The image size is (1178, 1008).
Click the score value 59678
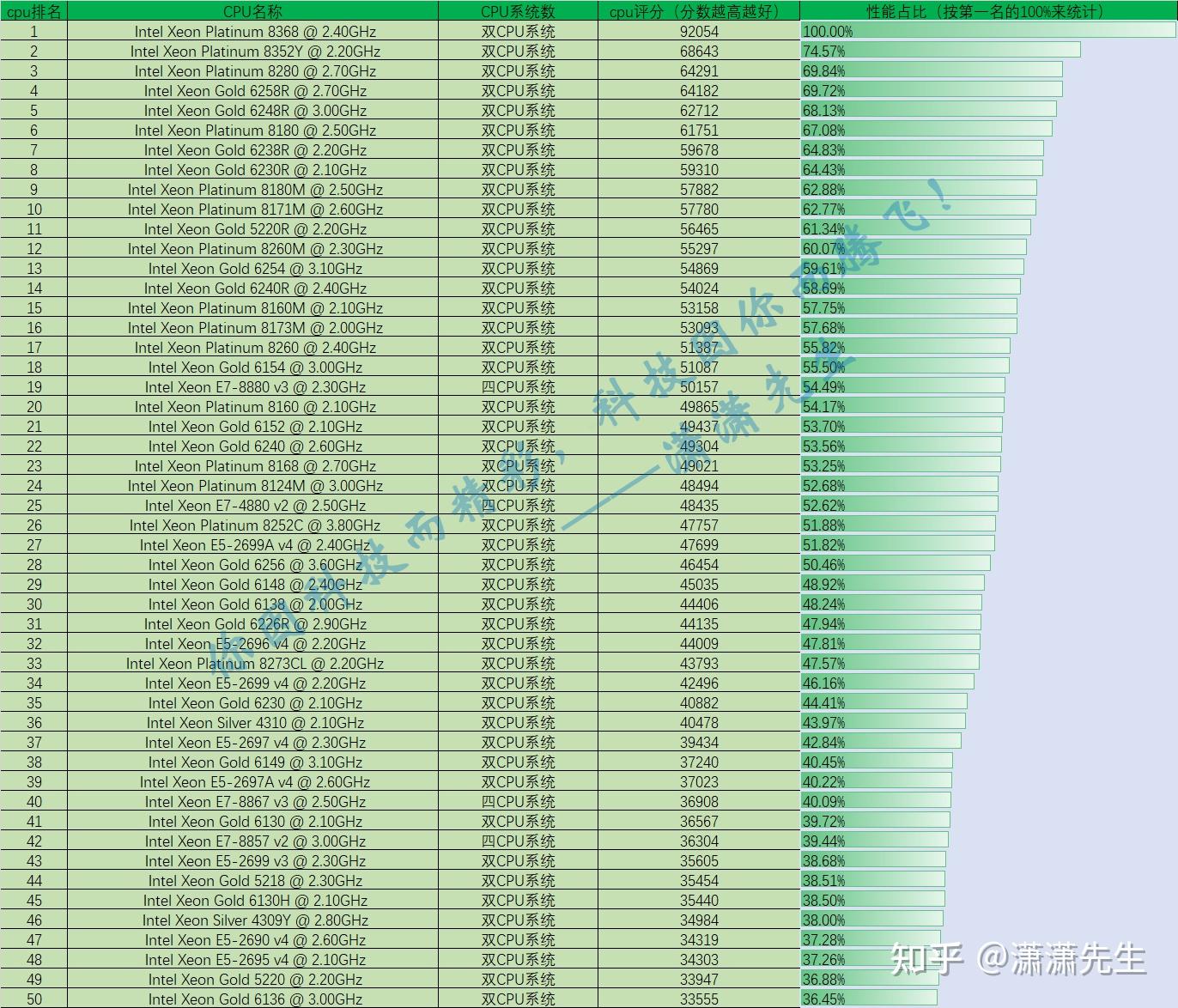point(699,150)
